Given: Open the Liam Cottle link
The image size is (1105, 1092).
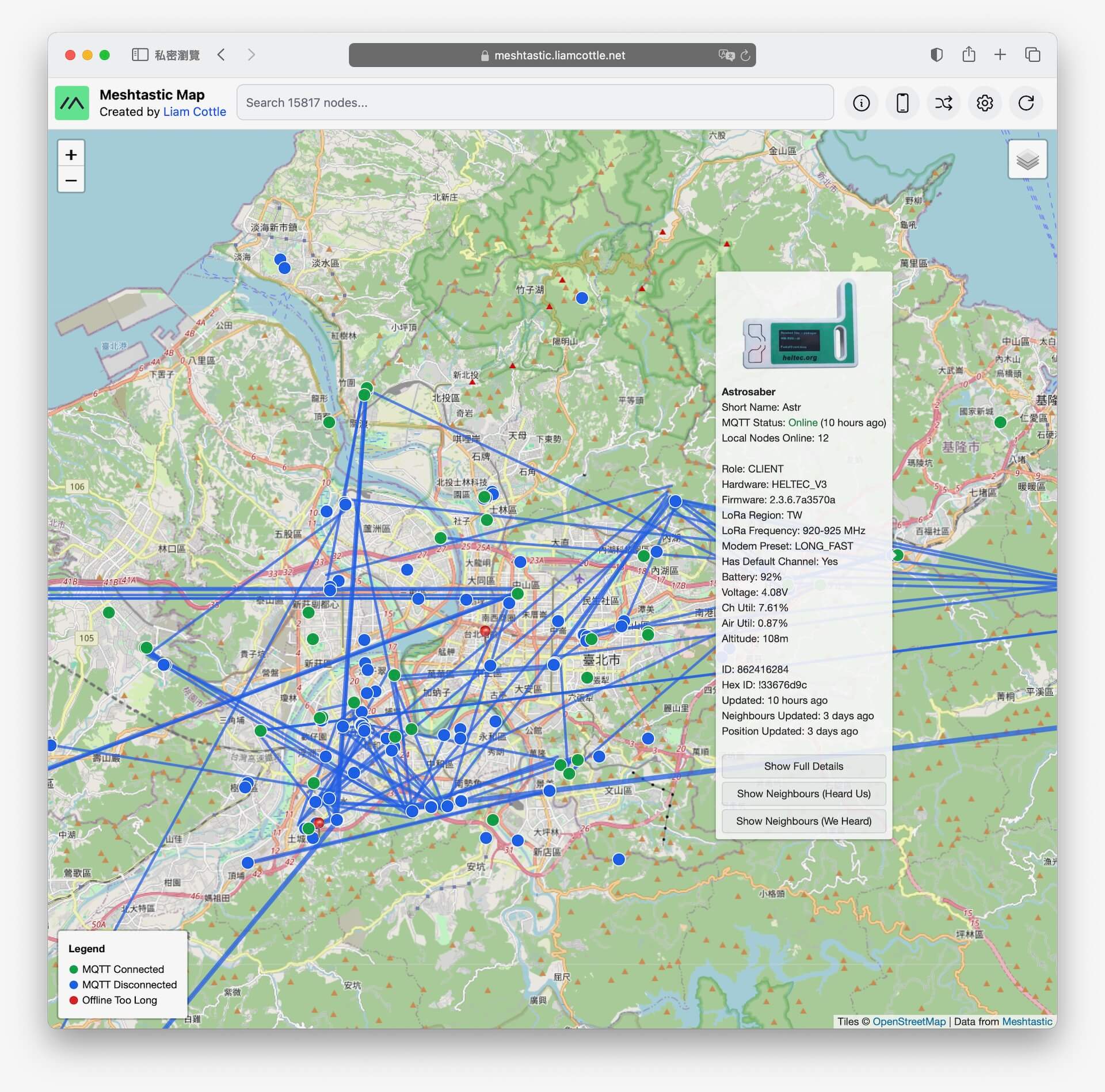Looking at the screenshot, I should click(195, 112).
